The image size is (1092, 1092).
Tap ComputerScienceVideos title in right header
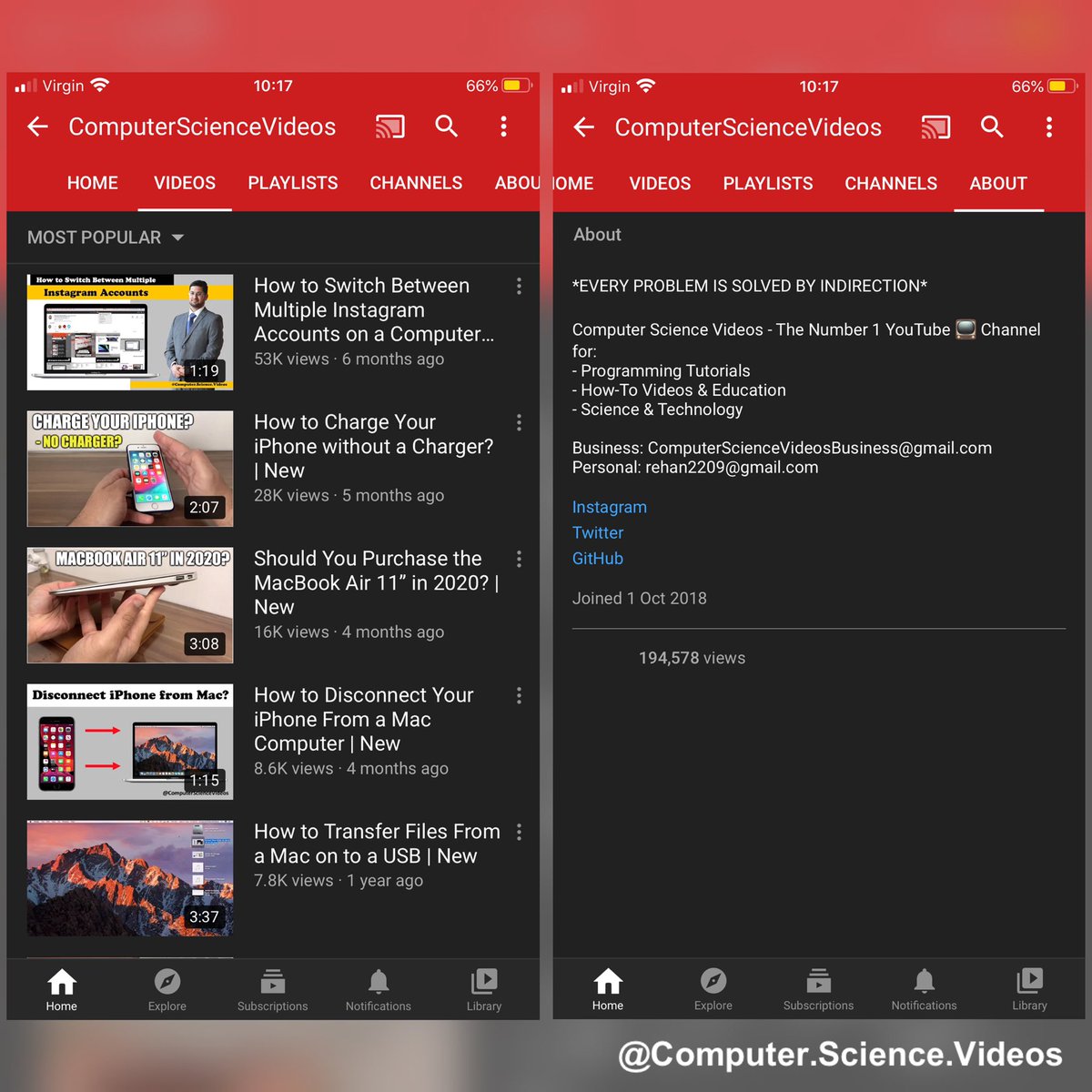click(x=748, y=127)
